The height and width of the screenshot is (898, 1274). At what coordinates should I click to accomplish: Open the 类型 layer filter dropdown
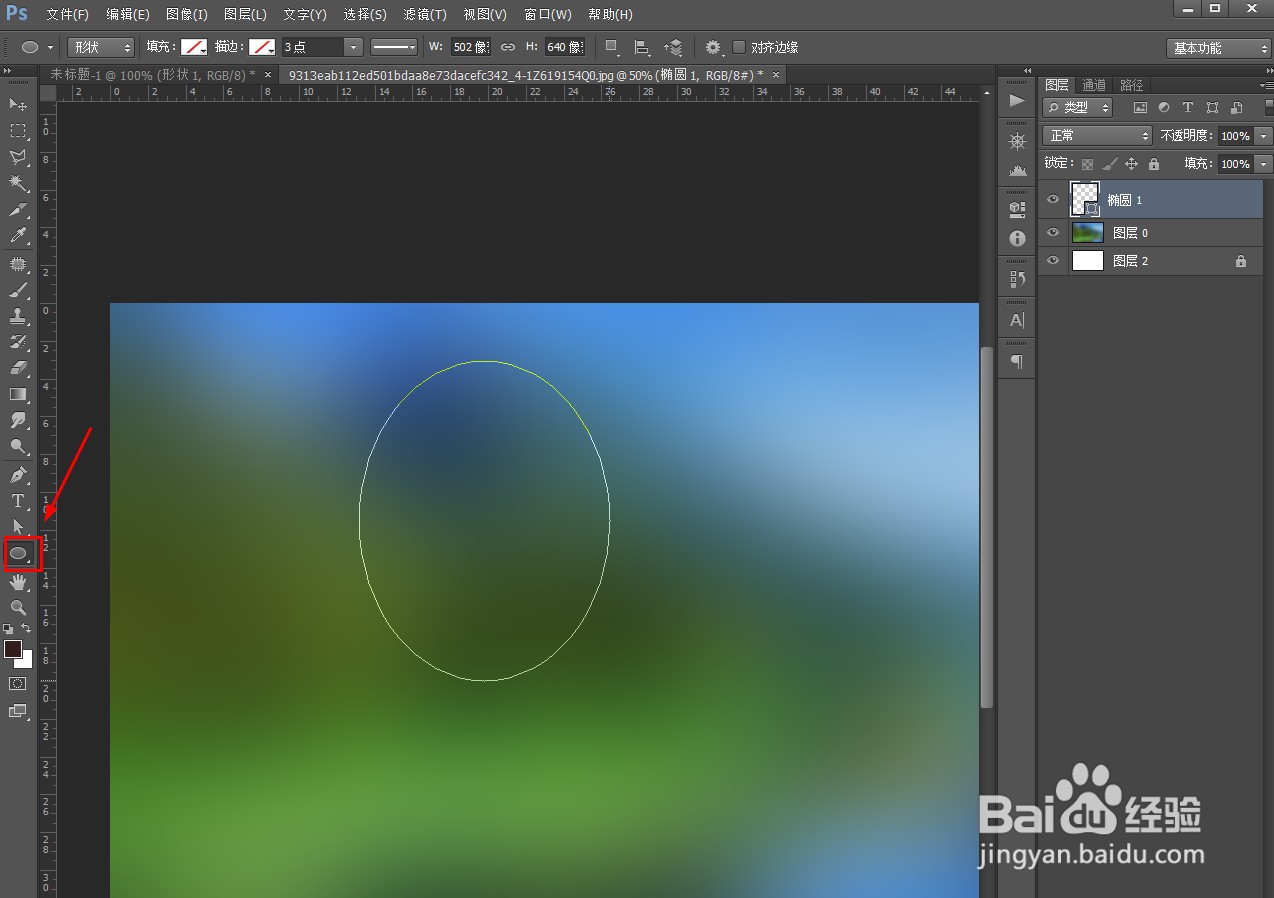(x=1078, y=107)
